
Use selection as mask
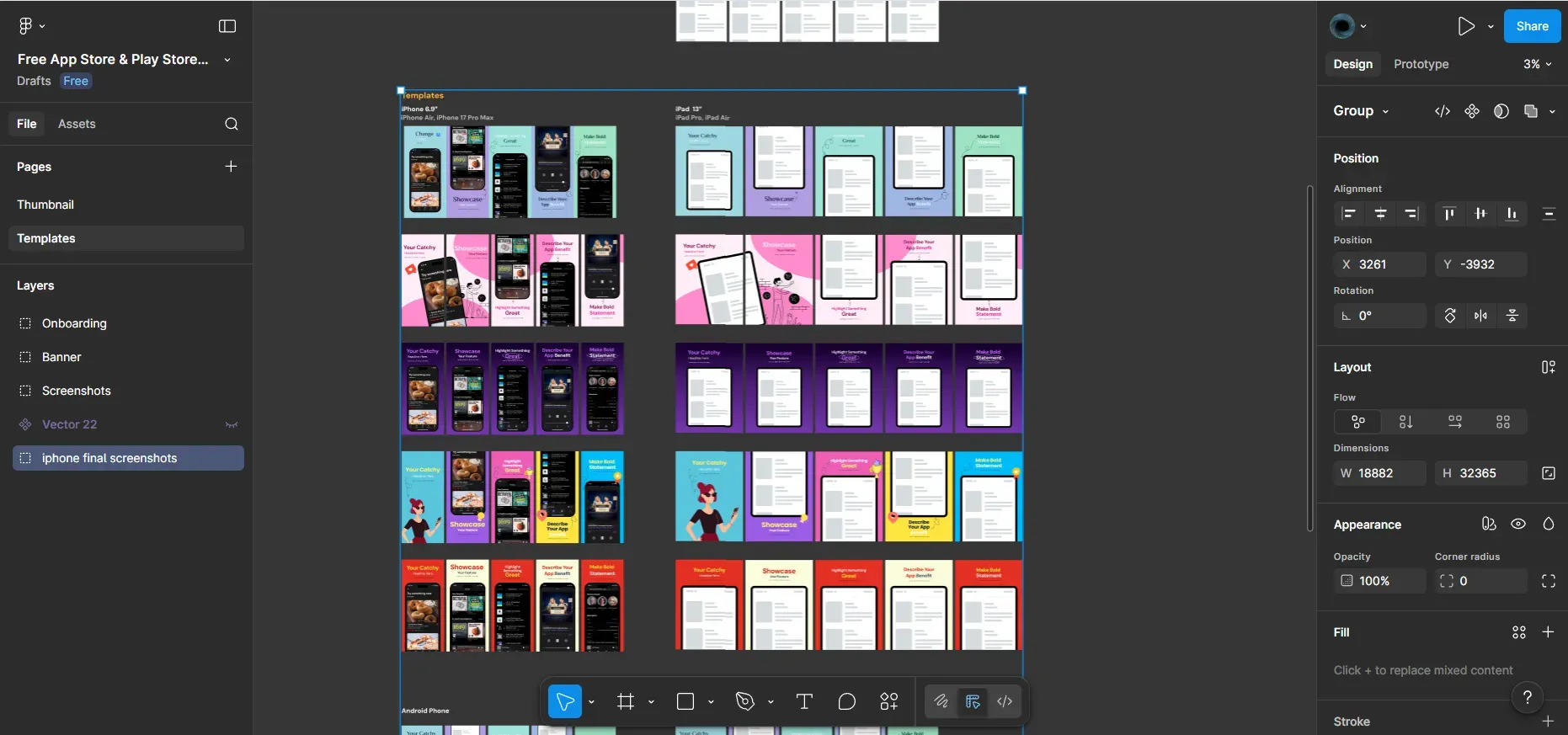(1501, 111)
